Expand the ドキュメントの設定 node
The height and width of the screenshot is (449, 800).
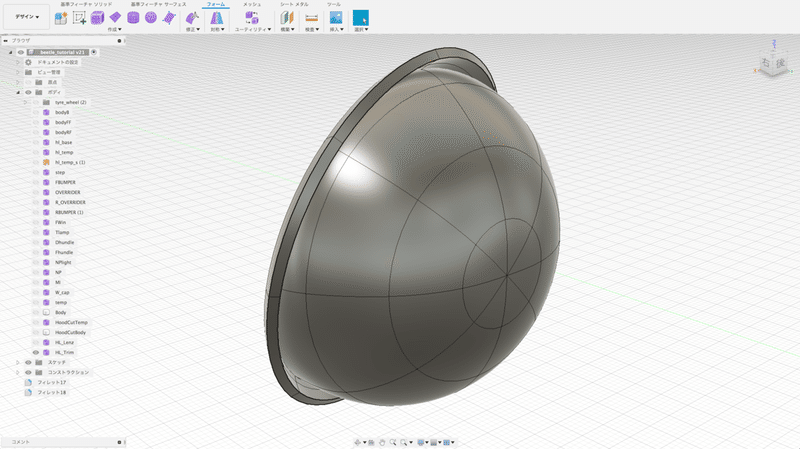pyautogui.click(x=18, y=62)
